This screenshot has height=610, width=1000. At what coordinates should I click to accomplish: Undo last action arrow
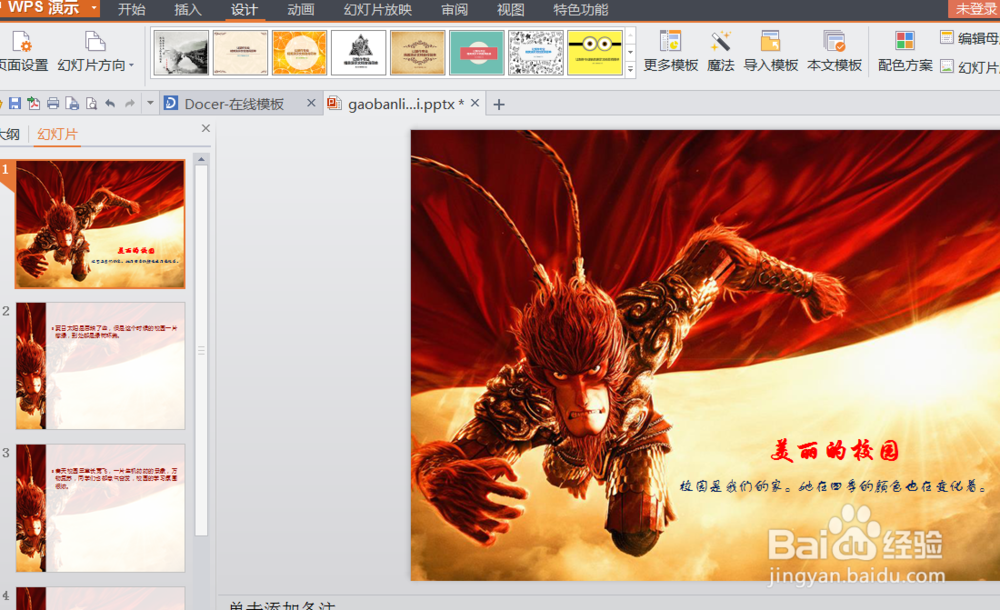(x=110, y=103)
